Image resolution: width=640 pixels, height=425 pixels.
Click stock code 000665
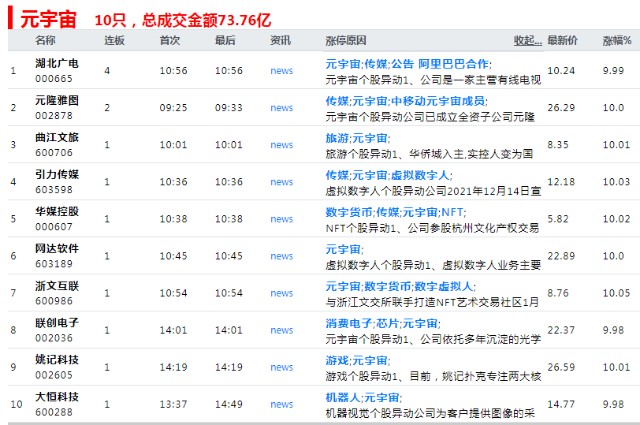54,79
